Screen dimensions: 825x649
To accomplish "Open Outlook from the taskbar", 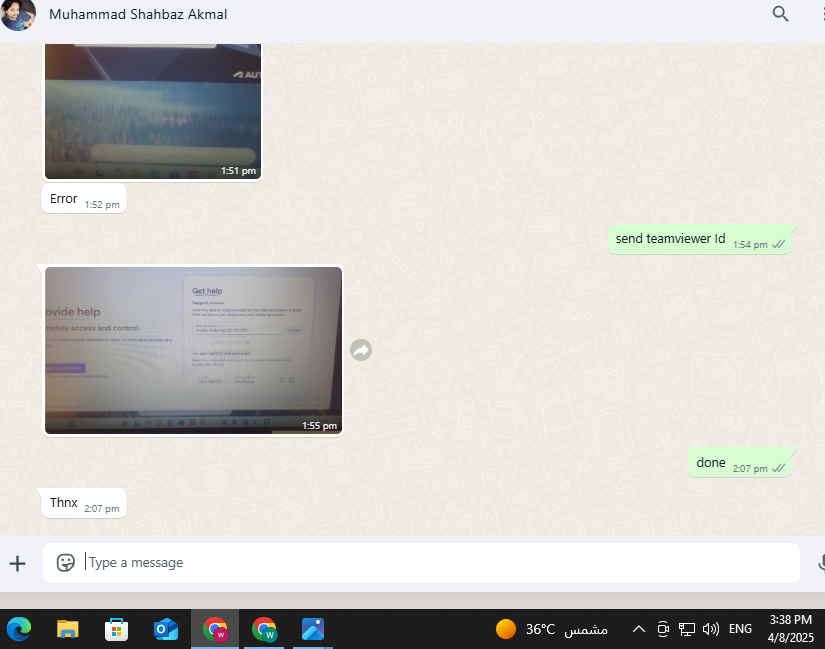I will [166, 629].
